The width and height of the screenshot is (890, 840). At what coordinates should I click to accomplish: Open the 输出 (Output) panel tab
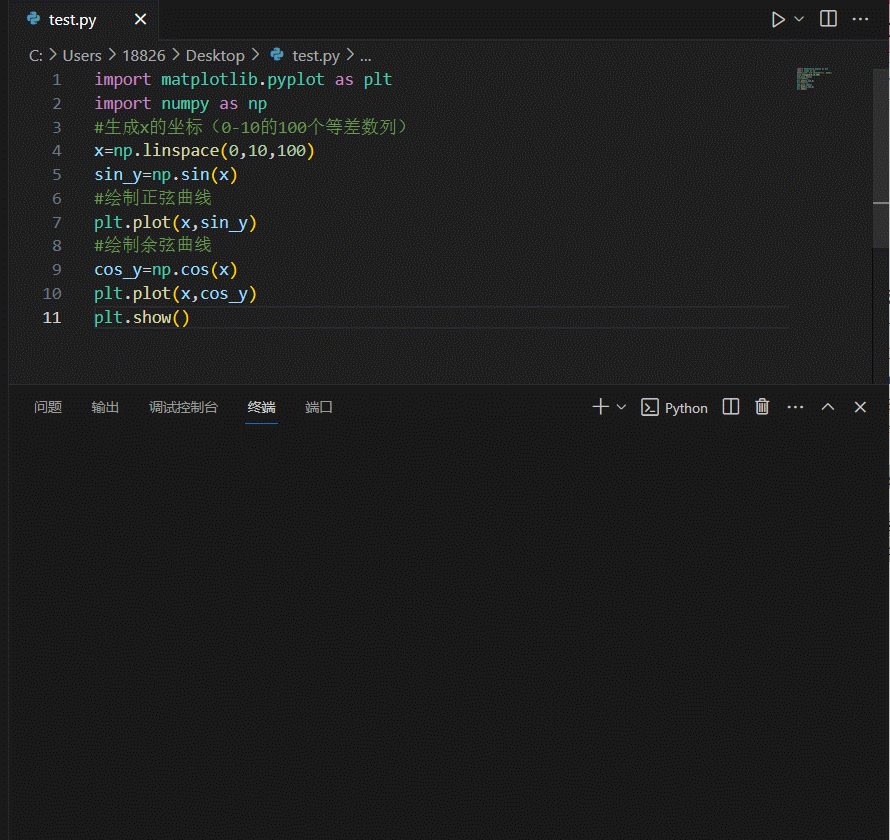tap(105, 407)
